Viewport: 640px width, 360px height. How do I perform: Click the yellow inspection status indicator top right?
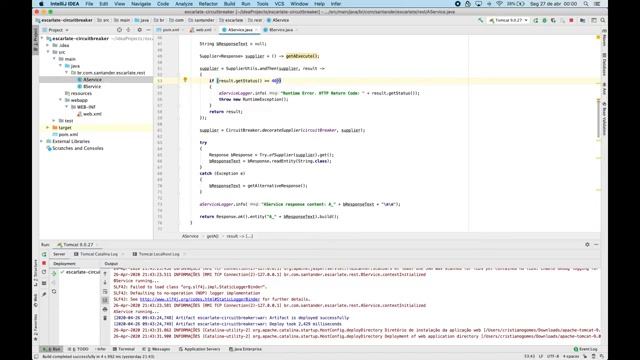coord(598,37)
